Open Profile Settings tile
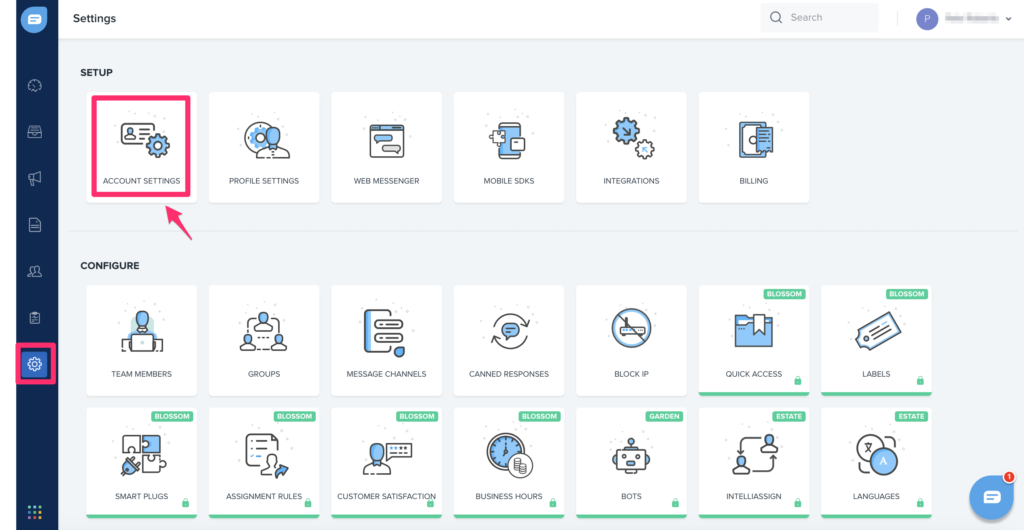 (x=264, y=147)
